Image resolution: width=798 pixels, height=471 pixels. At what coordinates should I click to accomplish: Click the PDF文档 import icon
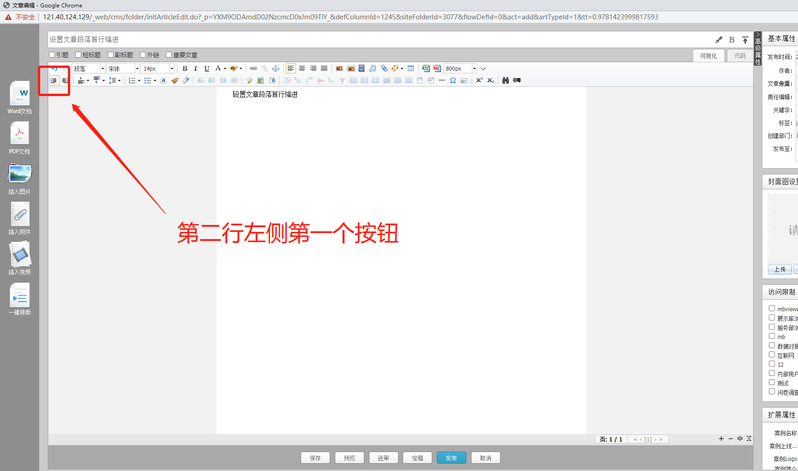tap(20, 133)
